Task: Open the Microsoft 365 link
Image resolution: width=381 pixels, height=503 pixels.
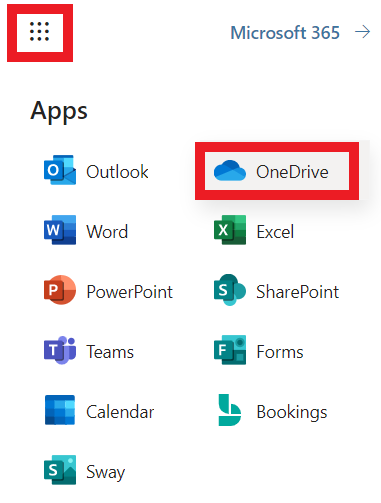Action: [285, 33]
